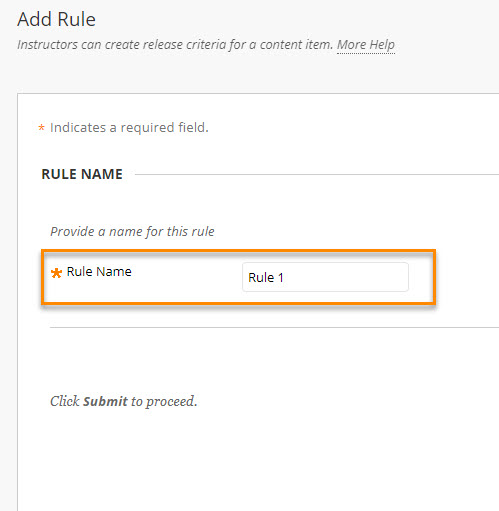Click the 'Instructors can create release criteria' description

[175, 45]
